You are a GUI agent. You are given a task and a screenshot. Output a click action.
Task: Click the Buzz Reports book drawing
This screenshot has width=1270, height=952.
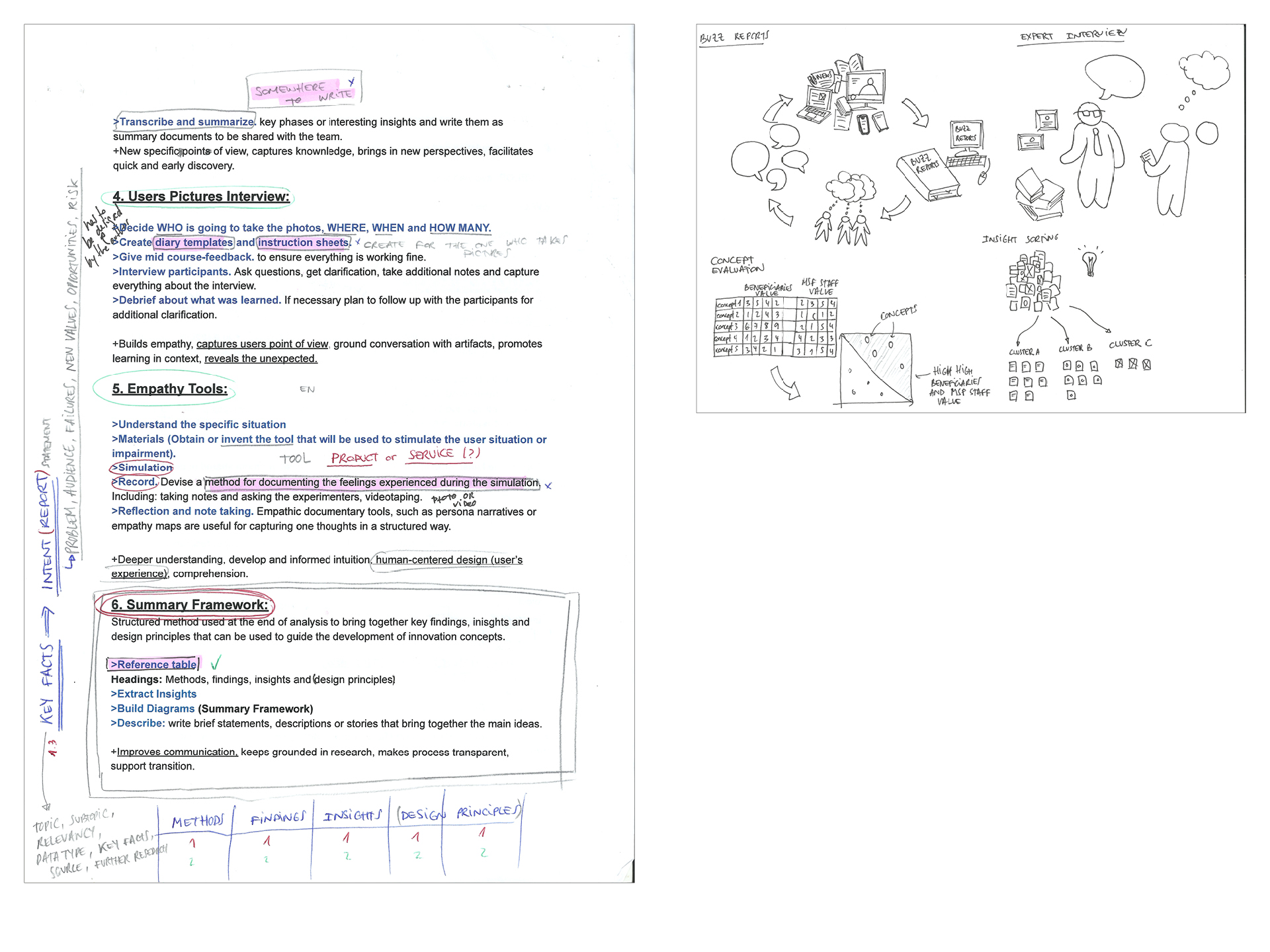coord(928,175)
